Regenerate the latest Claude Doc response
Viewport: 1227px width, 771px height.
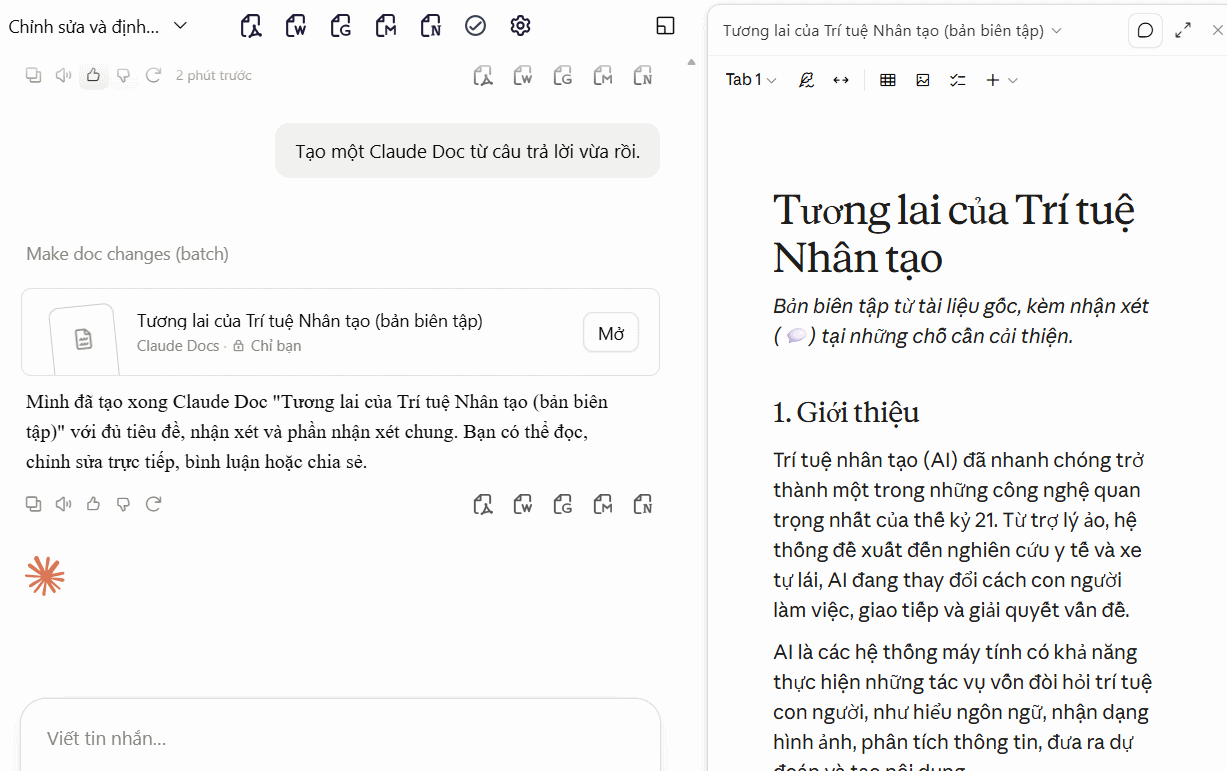click(154, 504)
